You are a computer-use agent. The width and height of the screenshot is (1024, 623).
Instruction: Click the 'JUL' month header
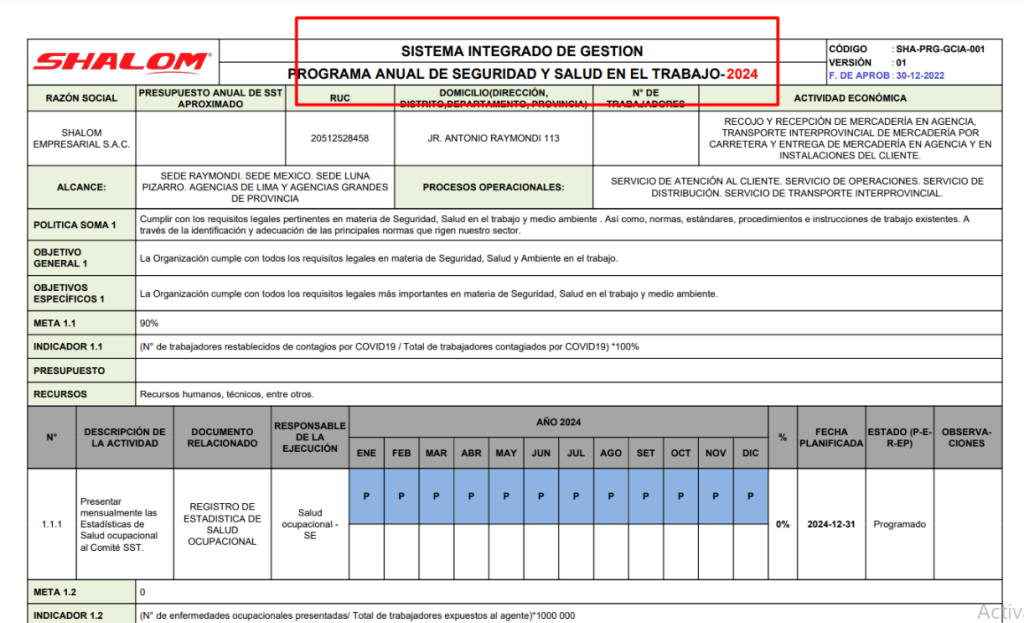[576, 453]
